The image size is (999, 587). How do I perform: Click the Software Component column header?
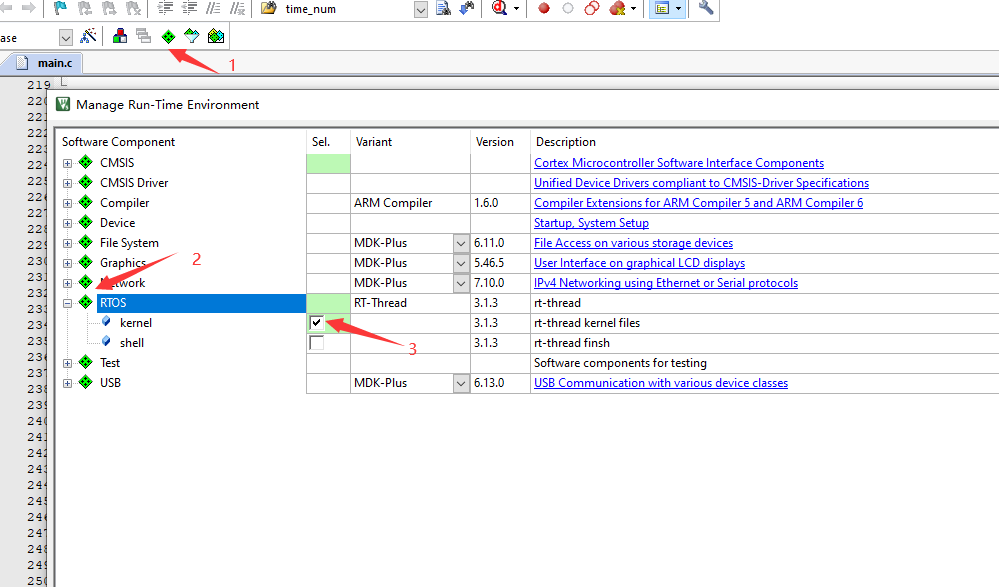119,141
